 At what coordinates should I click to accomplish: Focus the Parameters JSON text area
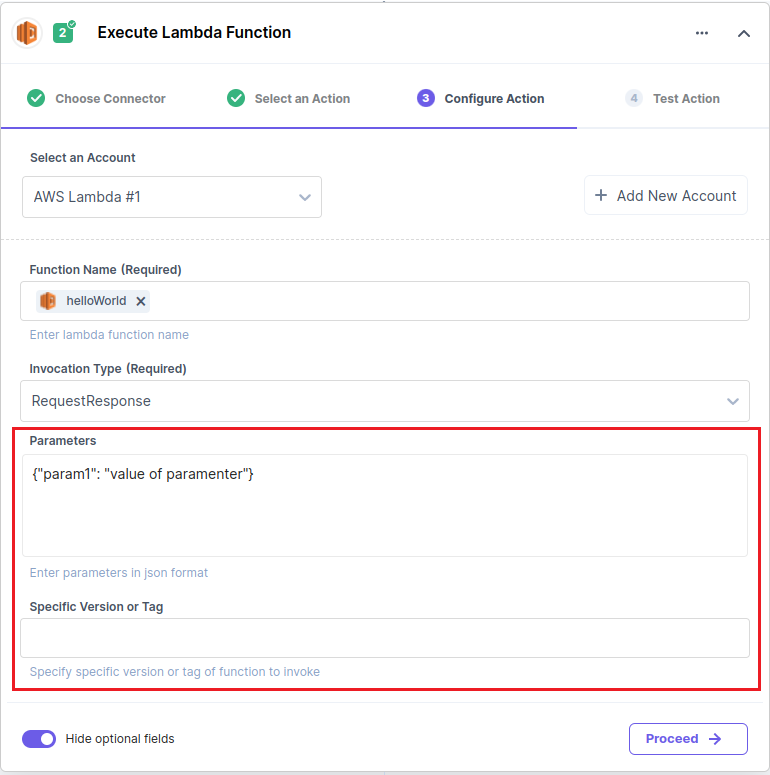(x=385, y=506)
